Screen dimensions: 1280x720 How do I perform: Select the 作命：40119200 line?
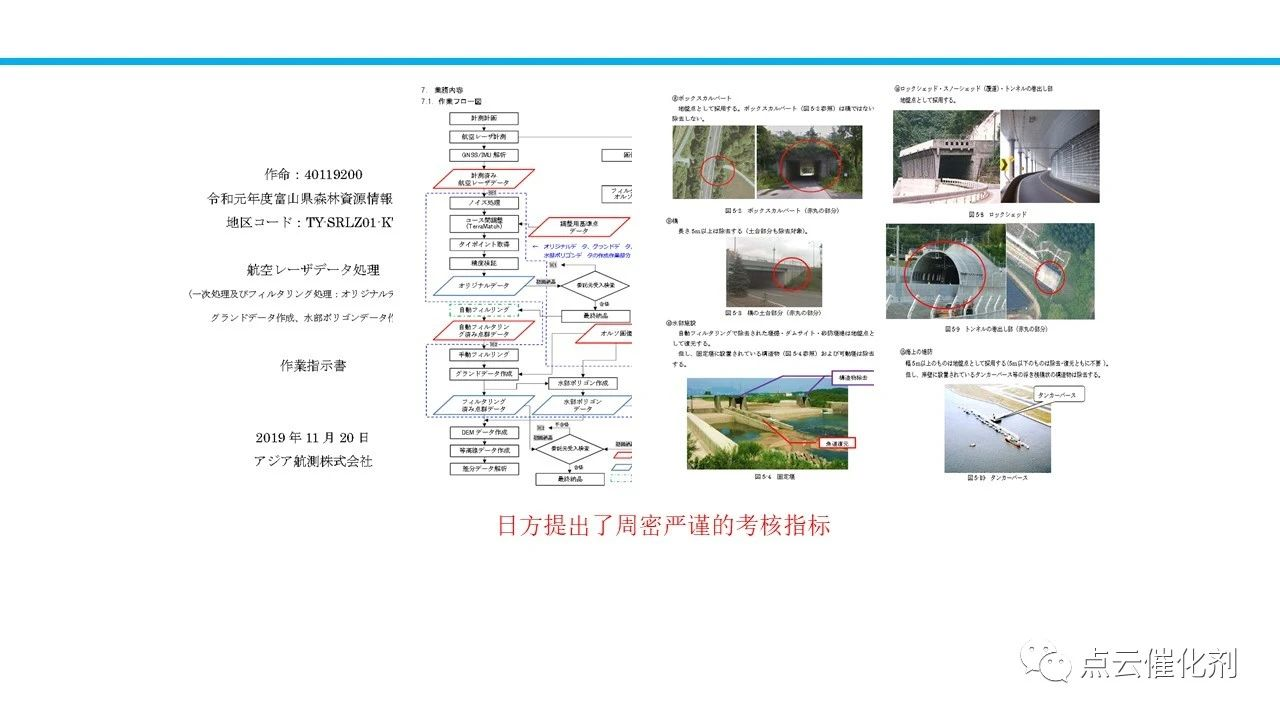[x=314, y=174]
